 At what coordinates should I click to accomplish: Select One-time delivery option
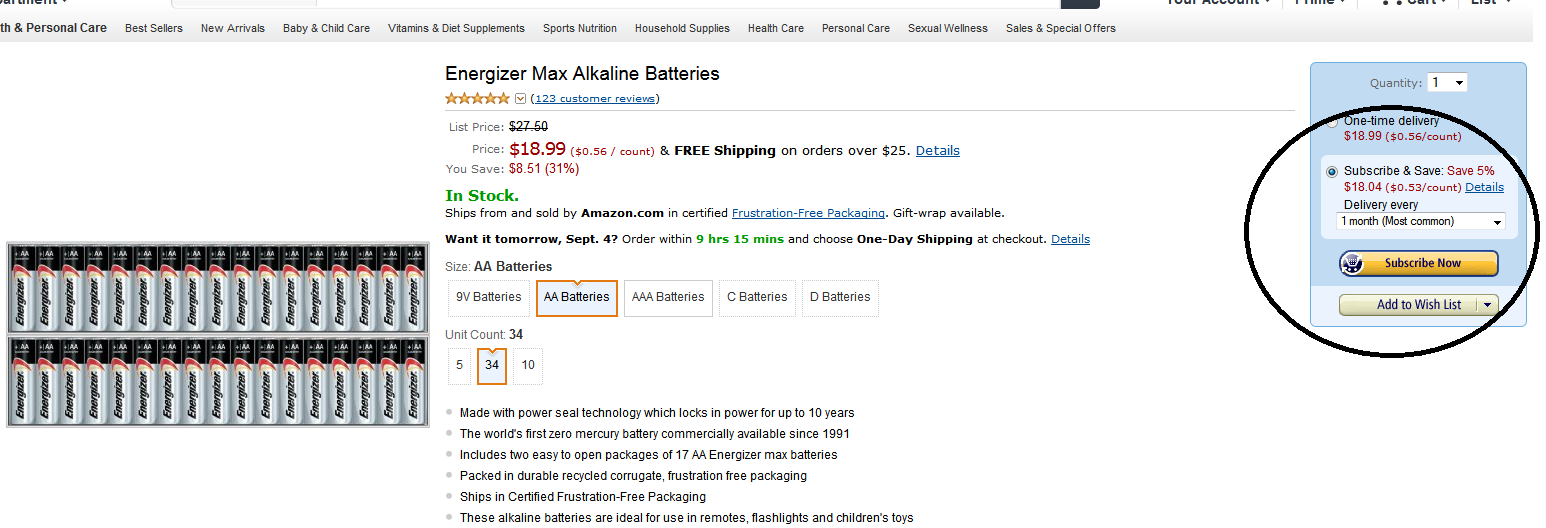(x=1332, y=123)
